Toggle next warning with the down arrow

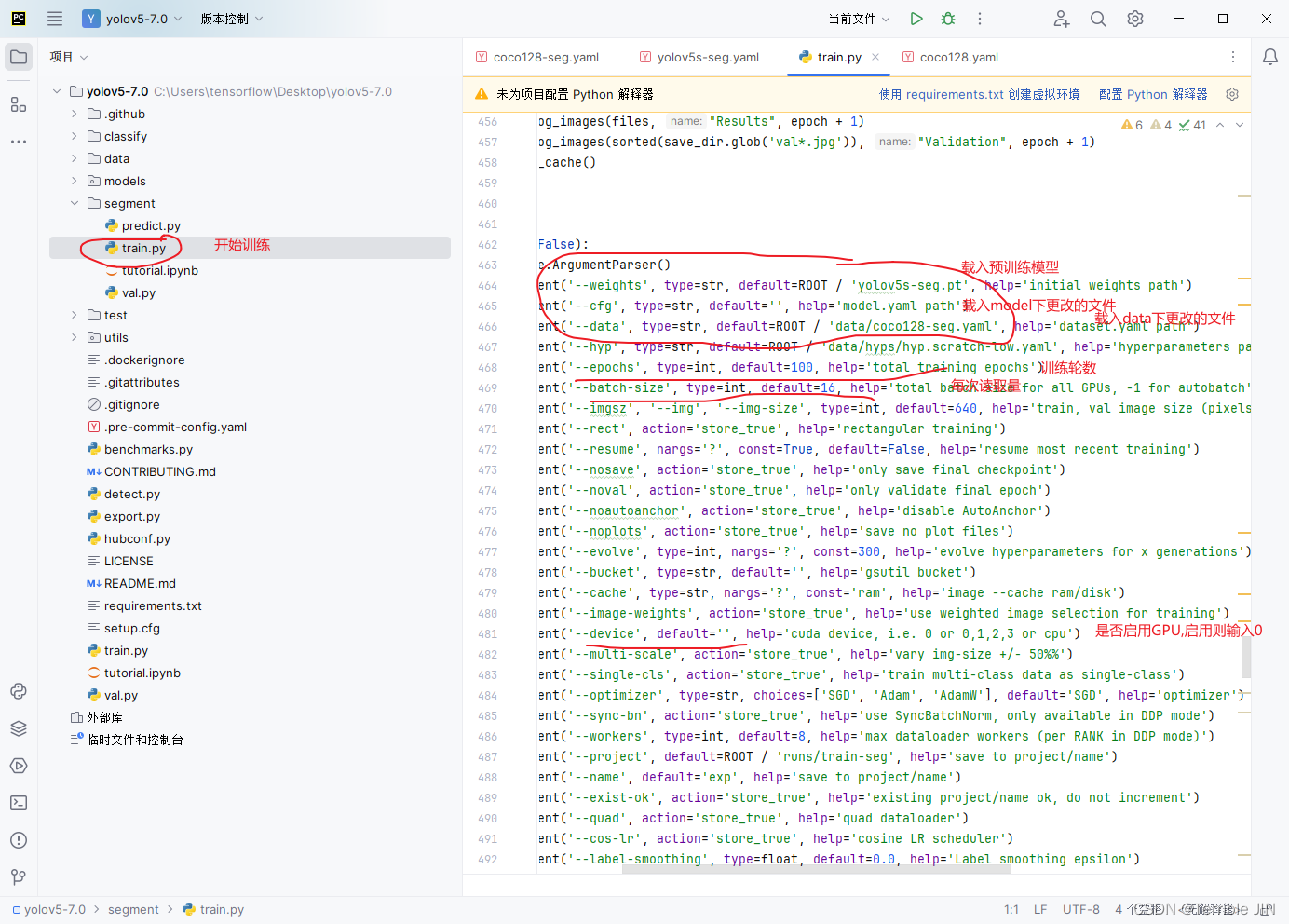(1239, 124)
